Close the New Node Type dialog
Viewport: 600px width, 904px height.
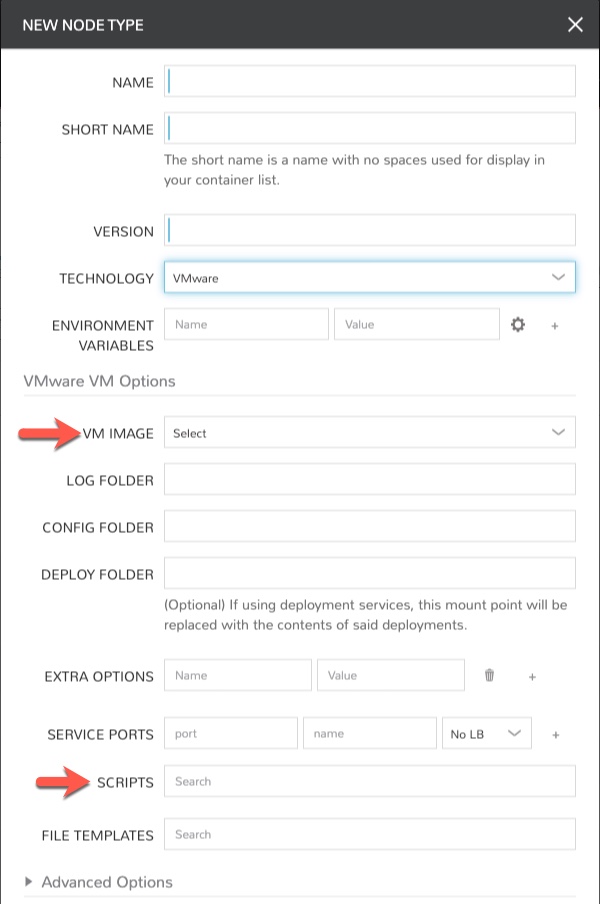point(575,24)
